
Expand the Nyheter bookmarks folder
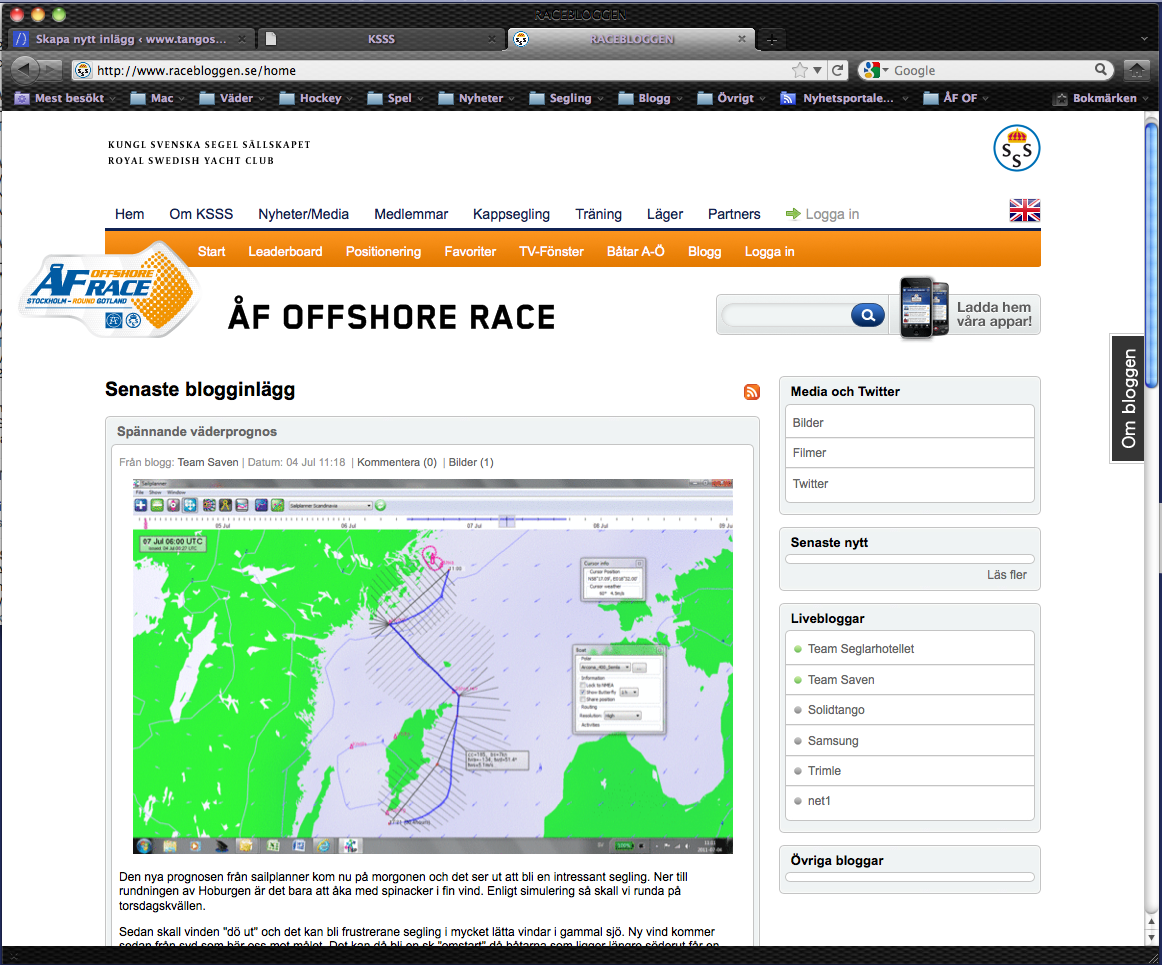click(x=476, y=98)
